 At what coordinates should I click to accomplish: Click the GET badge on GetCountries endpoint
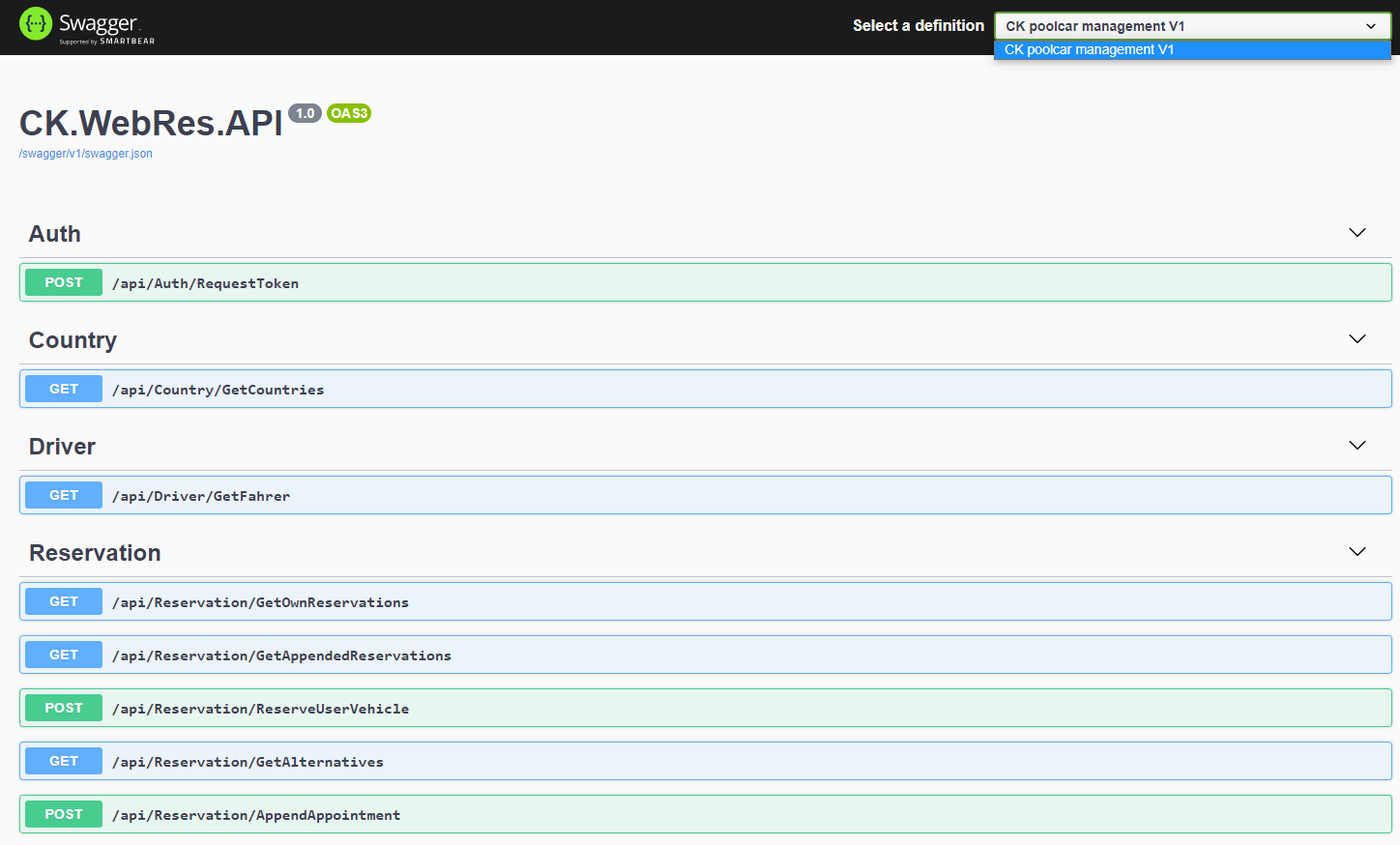click(63, 389)
